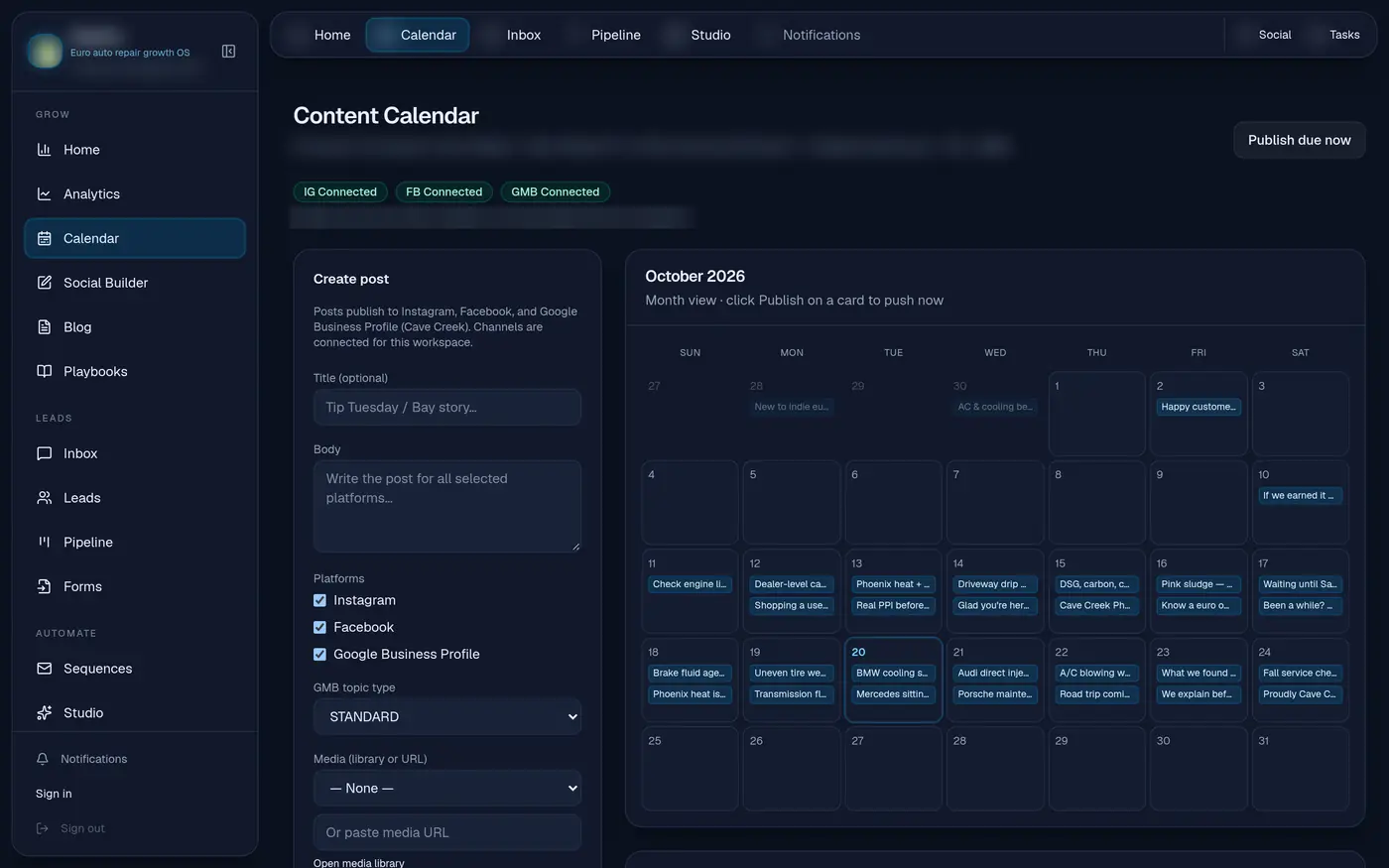
Task: Click the IG Connected status badge
Action: pyautogui.click(x=340, y=191)
